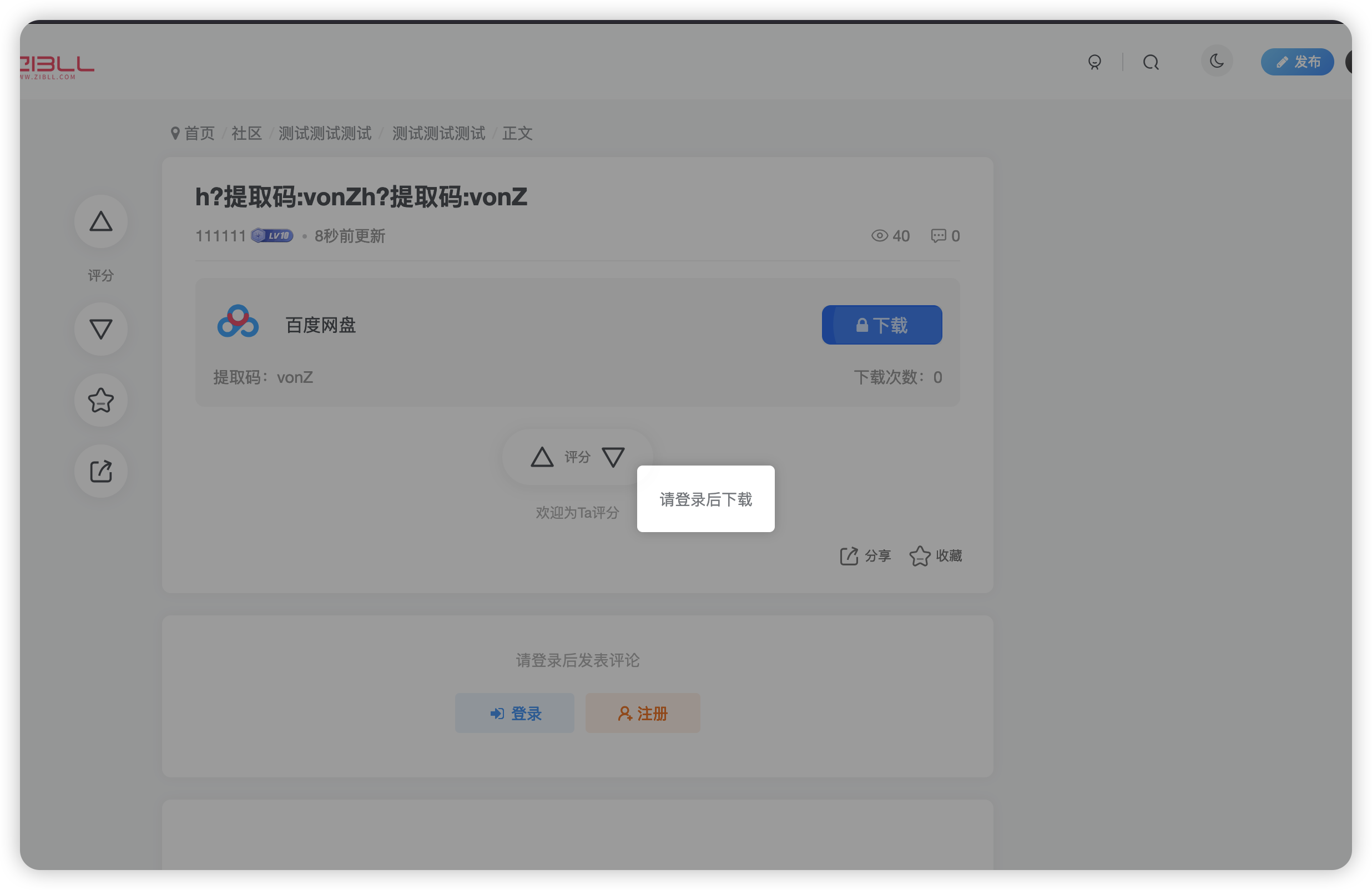Click the LV10 level badge toggle

pos(271,235)
